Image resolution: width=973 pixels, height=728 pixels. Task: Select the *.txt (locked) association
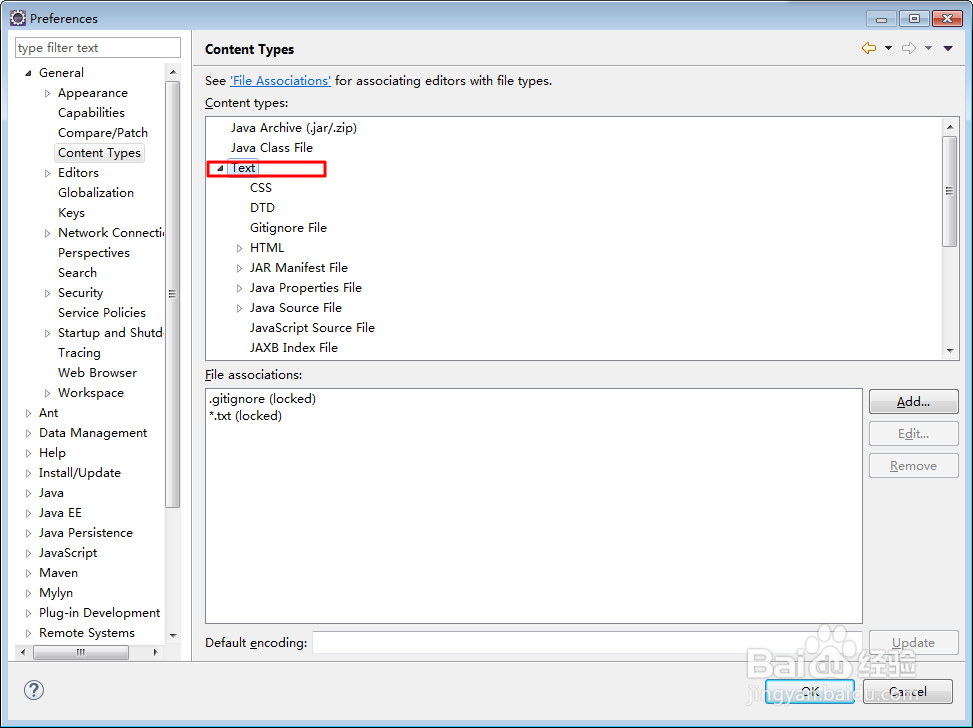coord(245,415)
